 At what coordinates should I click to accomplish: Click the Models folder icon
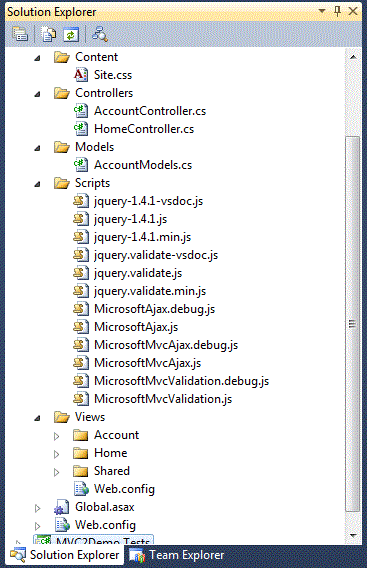(62, 147)
